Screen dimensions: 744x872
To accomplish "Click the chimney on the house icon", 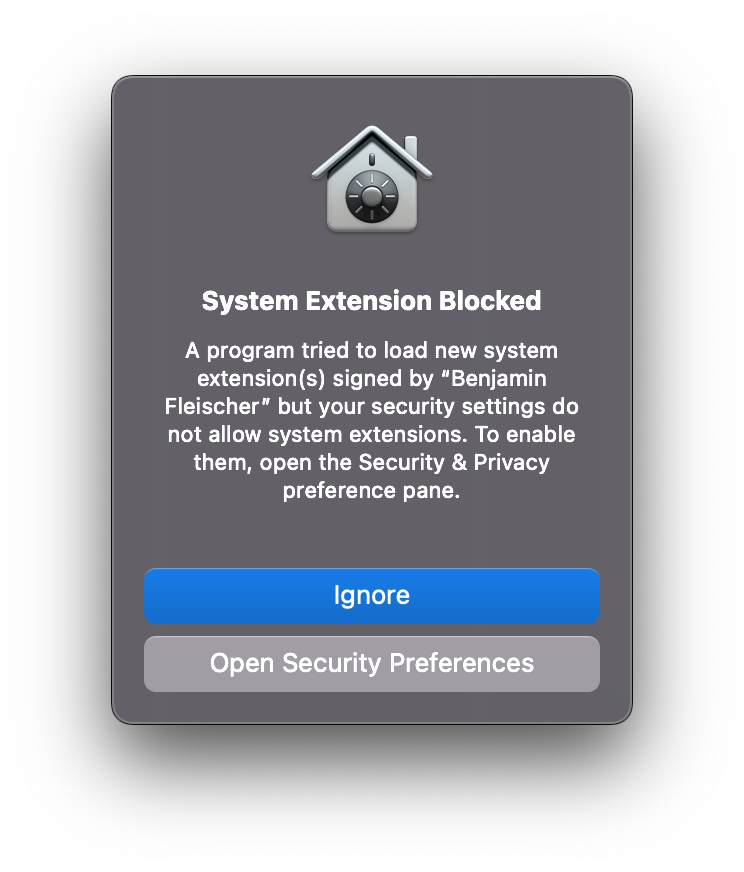I will click(411, 148).
